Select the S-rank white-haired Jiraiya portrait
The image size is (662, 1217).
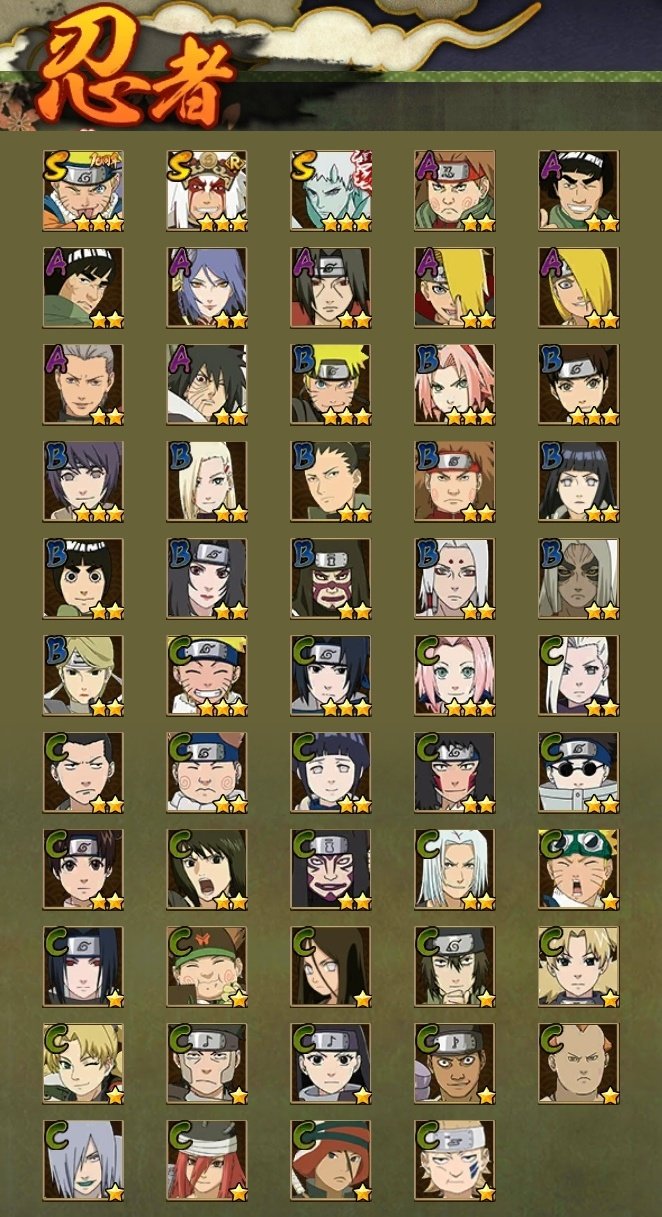point(207,191)
